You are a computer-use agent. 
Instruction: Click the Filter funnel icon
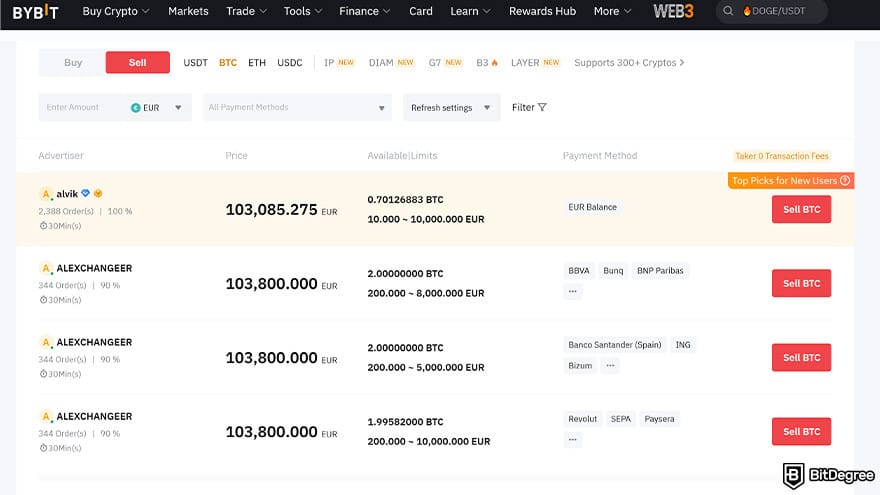point(542,107)
